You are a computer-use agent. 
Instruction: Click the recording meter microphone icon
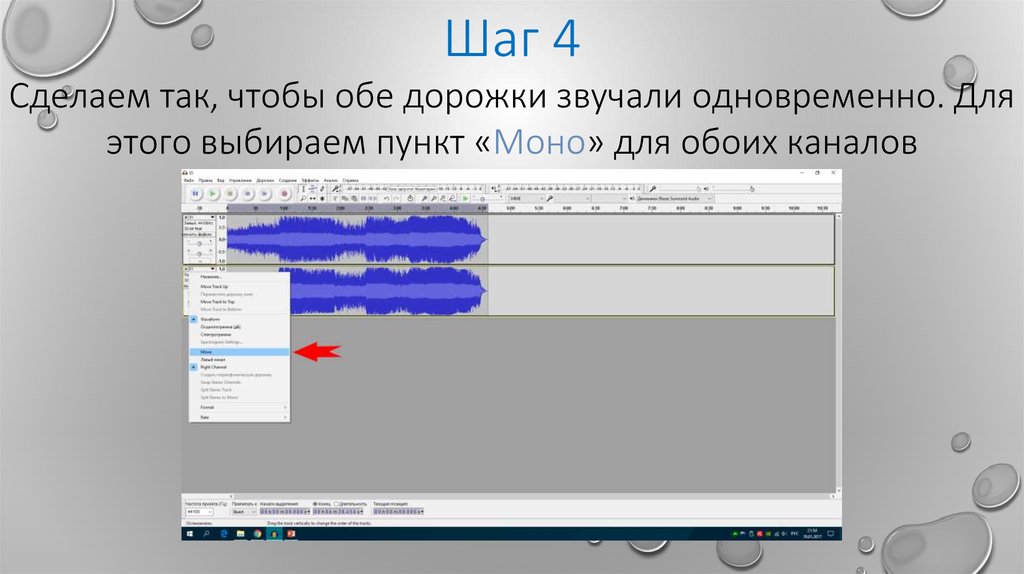336,189
